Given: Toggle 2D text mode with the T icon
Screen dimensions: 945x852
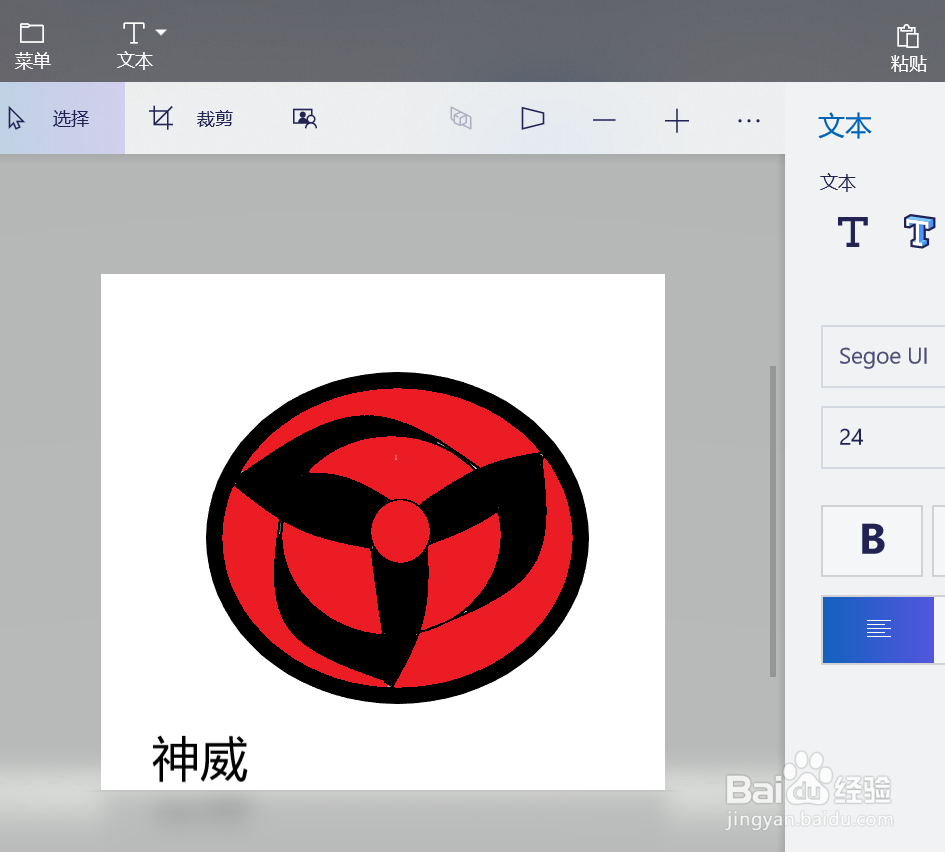Looking at the screenshot, I should [852, 231].
